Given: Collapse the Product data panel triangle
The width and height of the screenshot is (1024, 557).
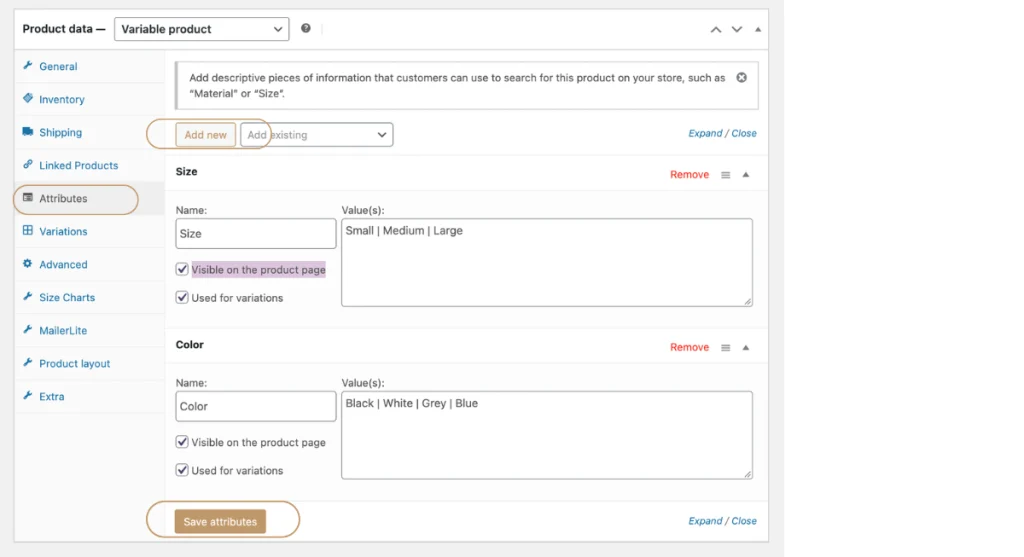Looking at the screenshot, I should click(x=758, y=29).
